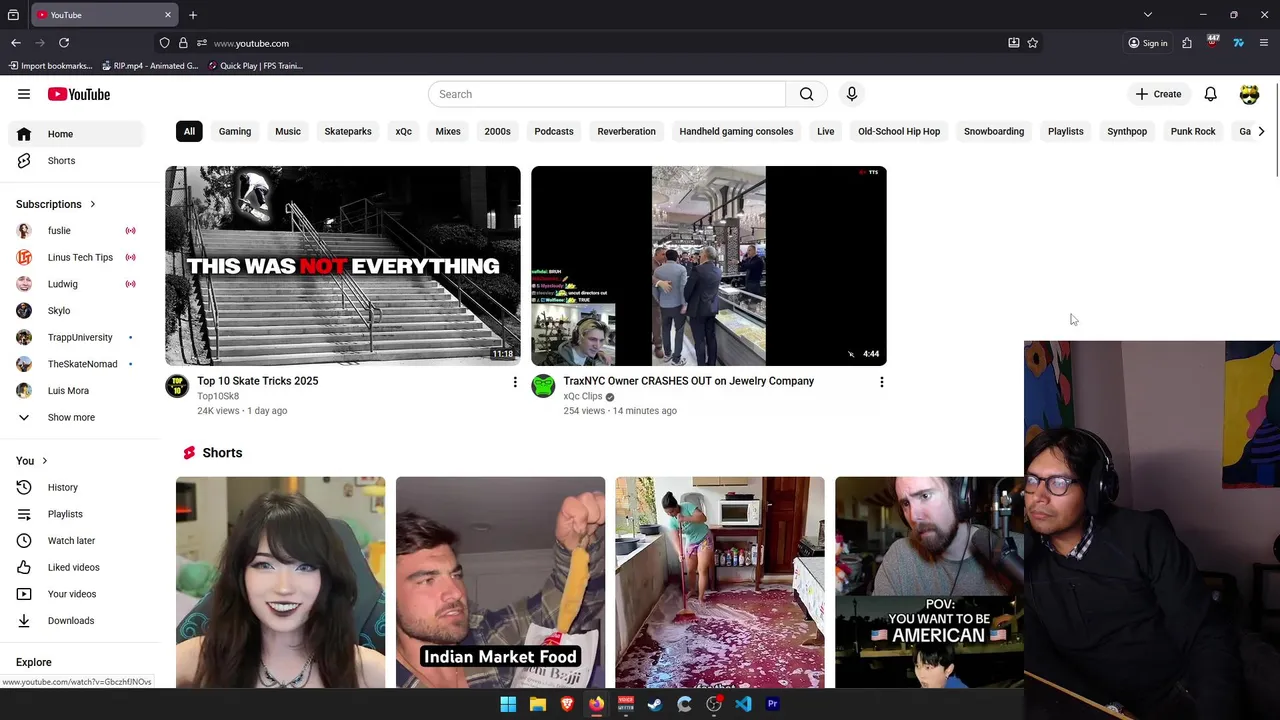This screenshot has height=720, width=1280.
Task: Open list all tabs dropdown
Action: (1148, 15)
